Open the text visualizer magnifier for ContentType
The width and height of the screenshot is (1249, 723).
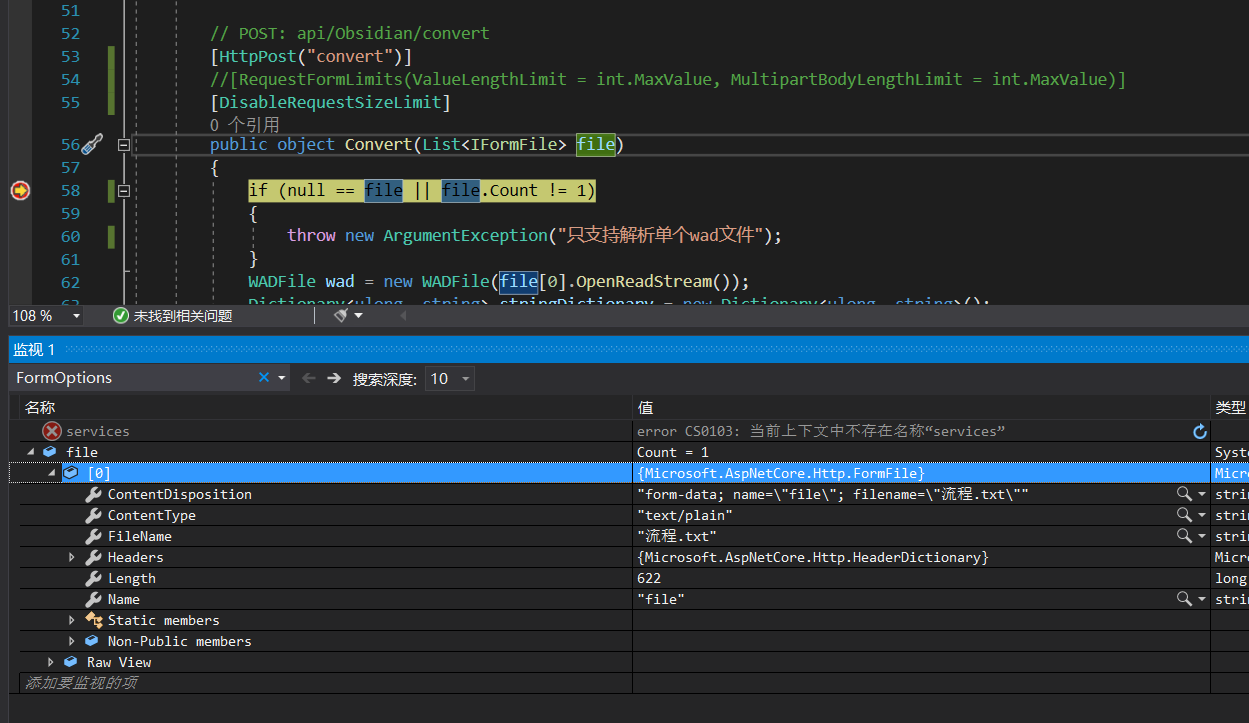click(1184, 515)
